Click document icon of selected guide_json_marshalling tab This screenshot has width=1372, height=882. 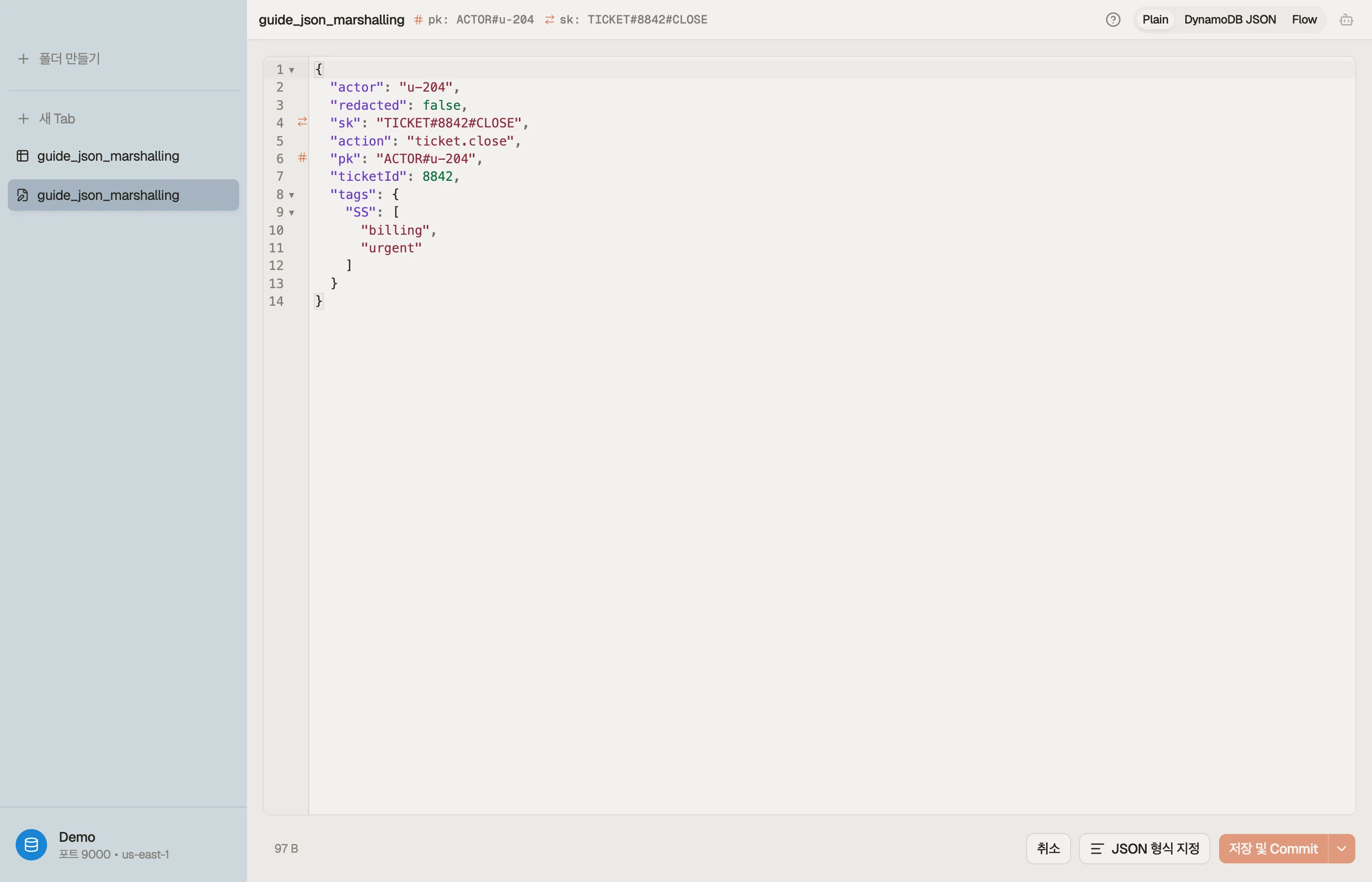[23, 196]
